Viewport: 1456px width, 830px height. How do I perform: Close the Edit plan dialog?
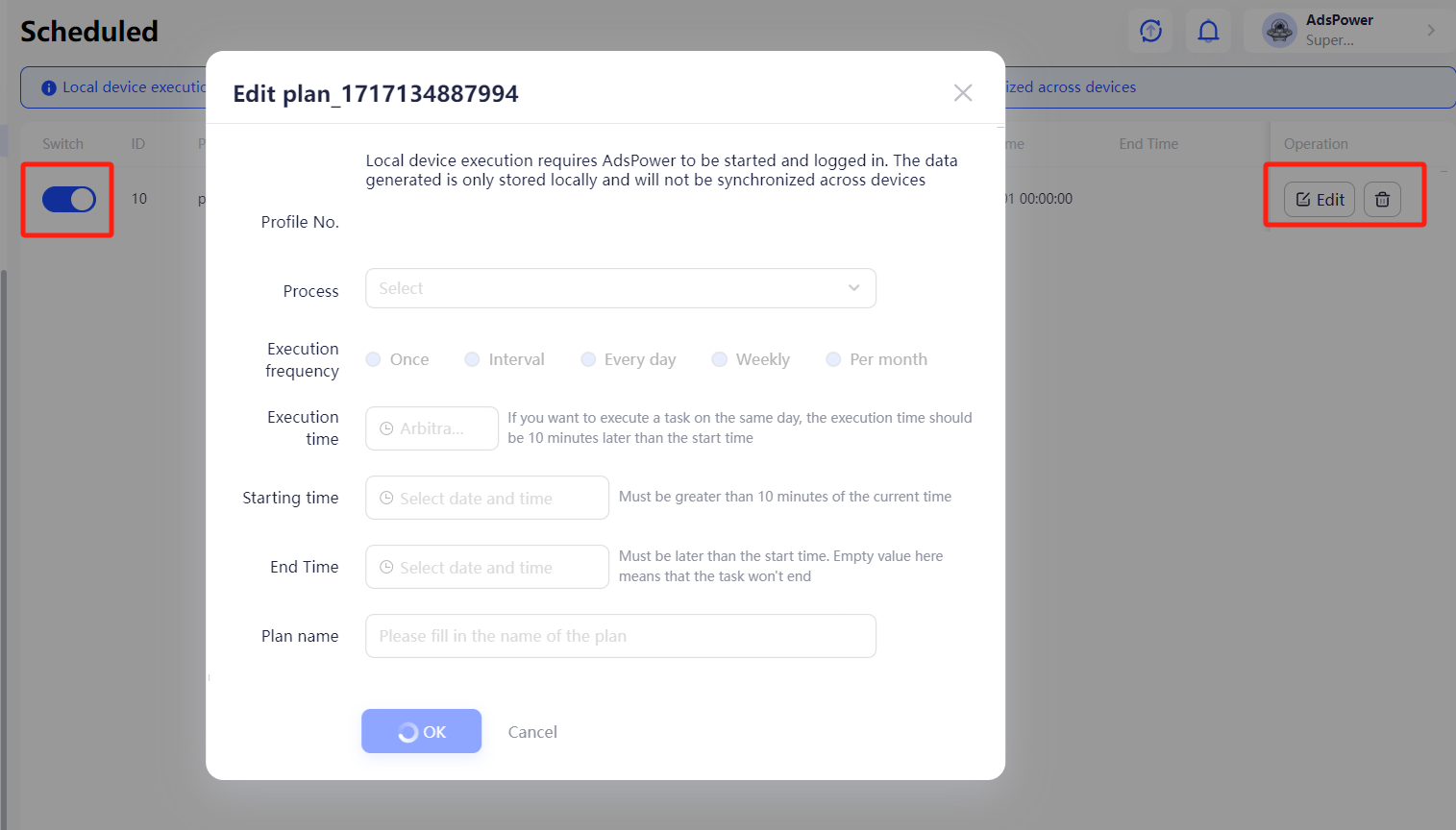[963, 93]
